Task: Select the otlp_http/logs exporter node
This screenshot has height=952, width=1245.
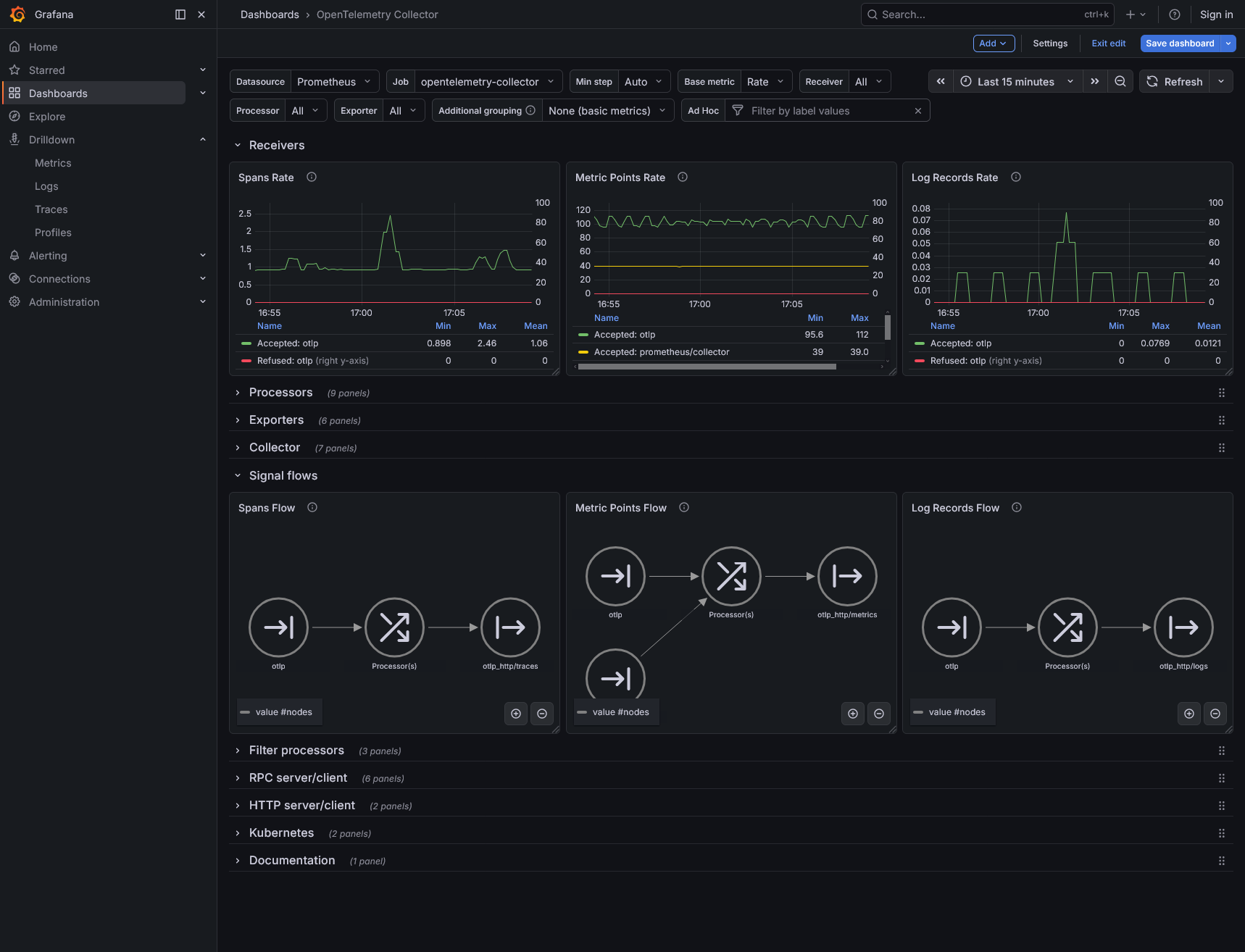Action: pos(1184,627)
